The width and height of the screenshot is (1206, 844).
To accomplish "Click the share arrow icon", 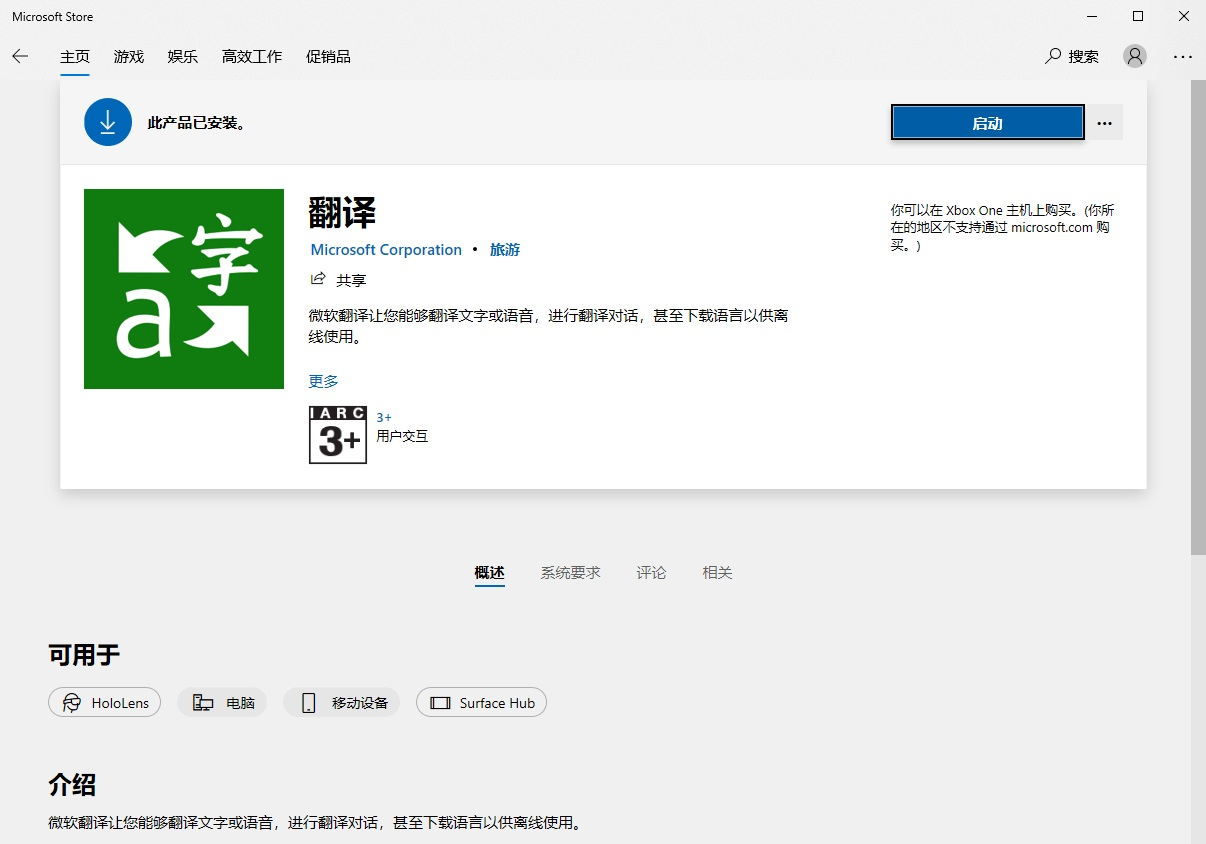I will pyautogui.click(x=318, y=279).
